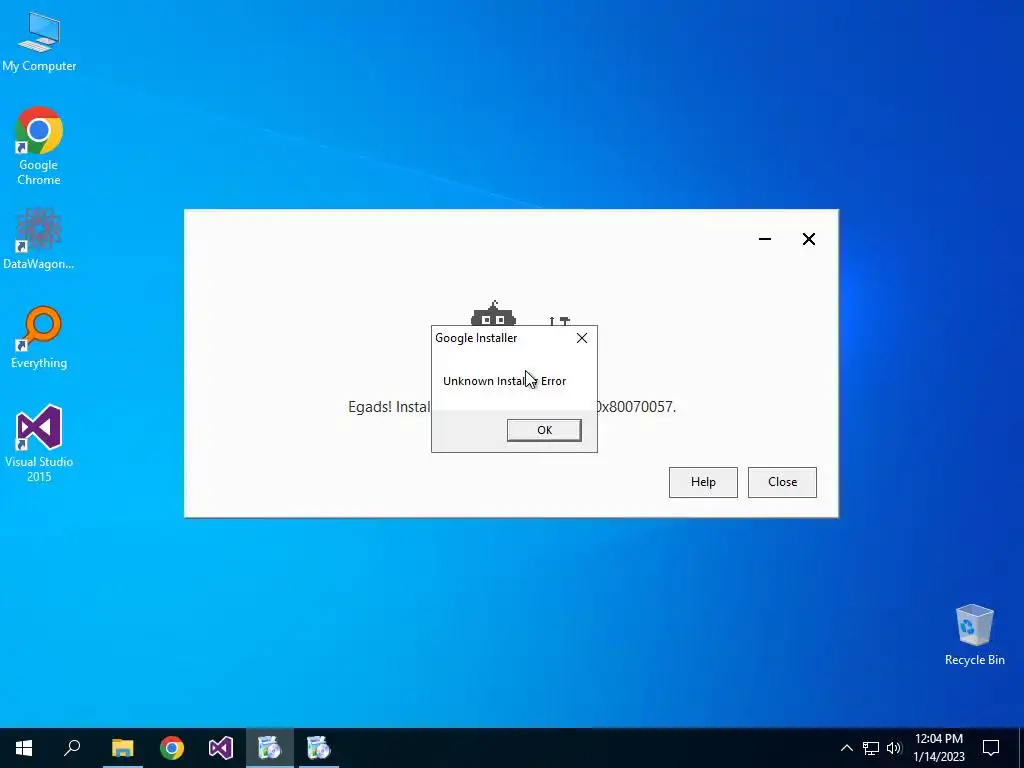
Task: Close the installer window with the X button
Action: pyautogui.click(x=808, y=239)
